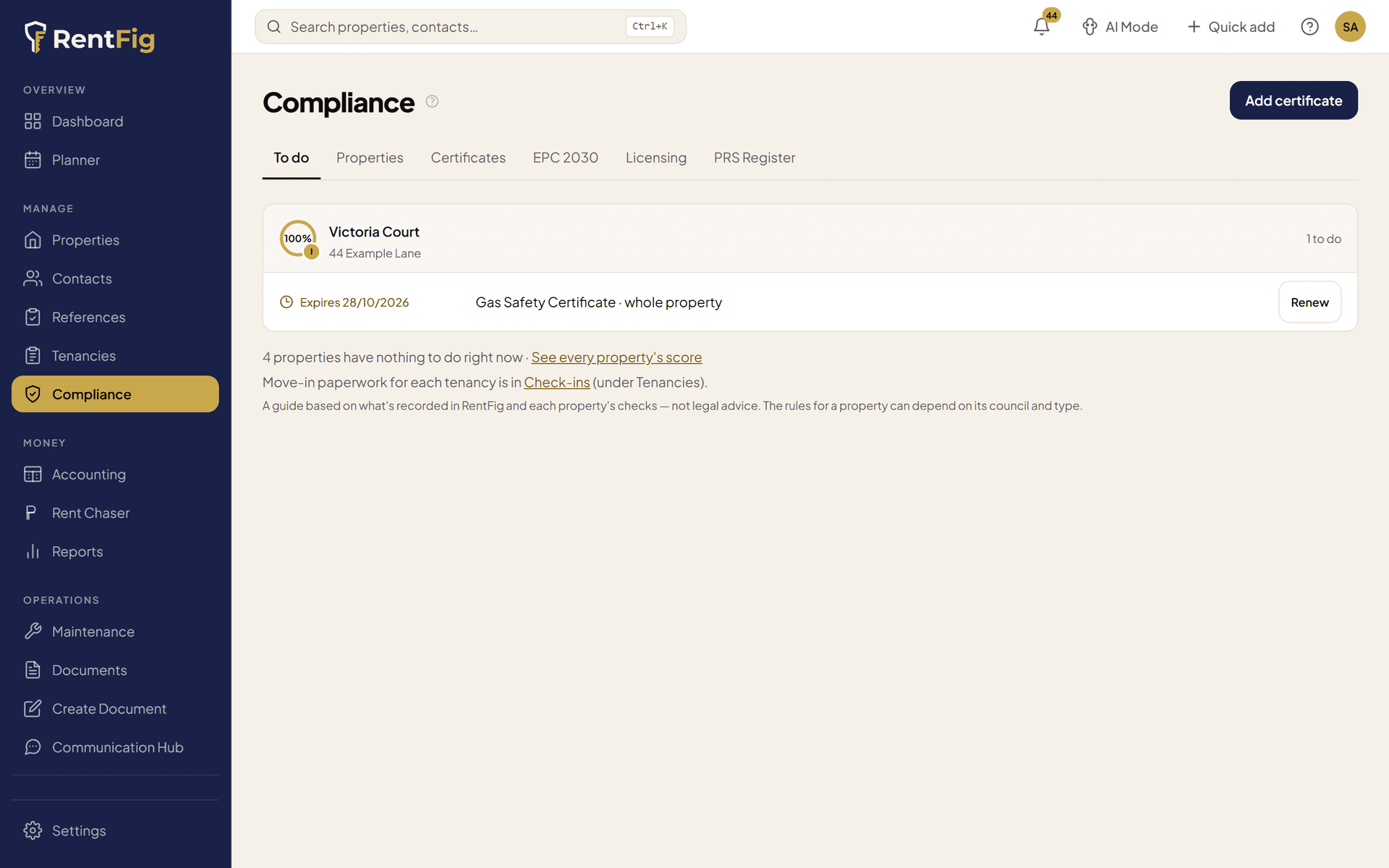Follow See every property's score link

pos(616,357)
